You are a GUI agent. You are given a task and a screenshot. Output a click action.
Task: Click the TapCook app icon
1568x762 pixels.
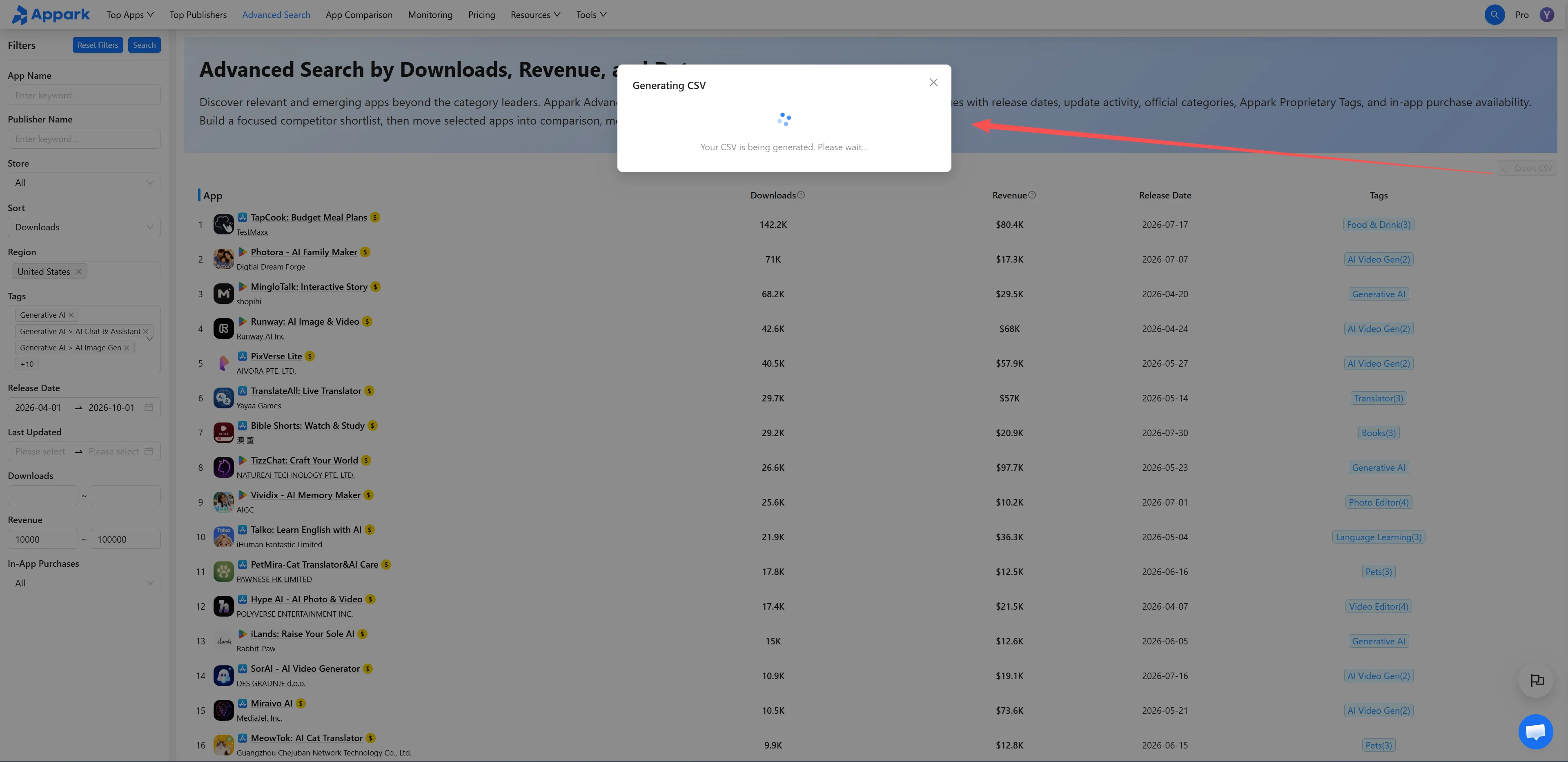coord(223,224)
